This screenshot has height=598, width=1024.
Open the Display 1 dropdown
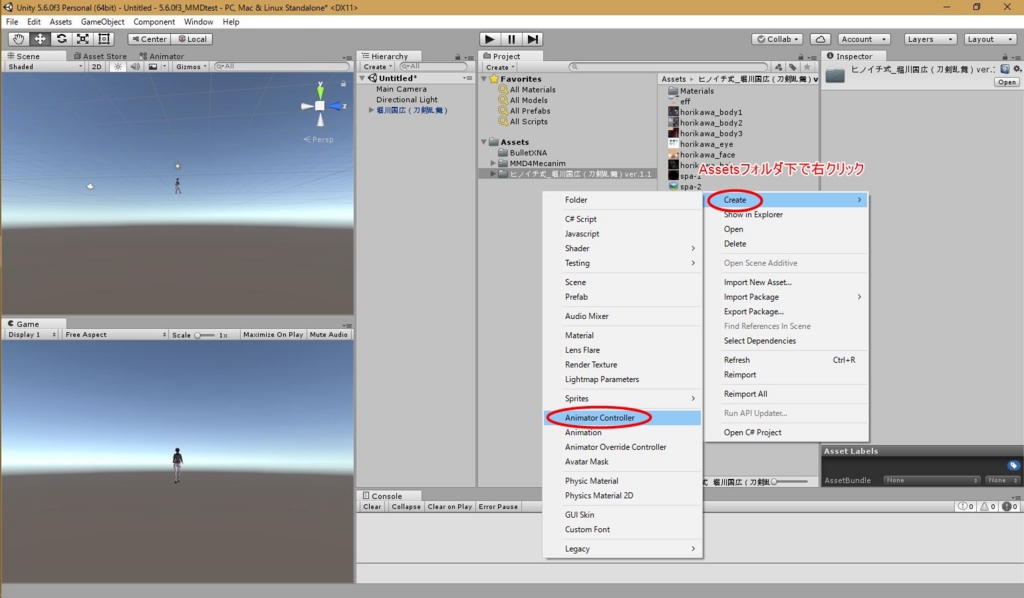point(31,334)
